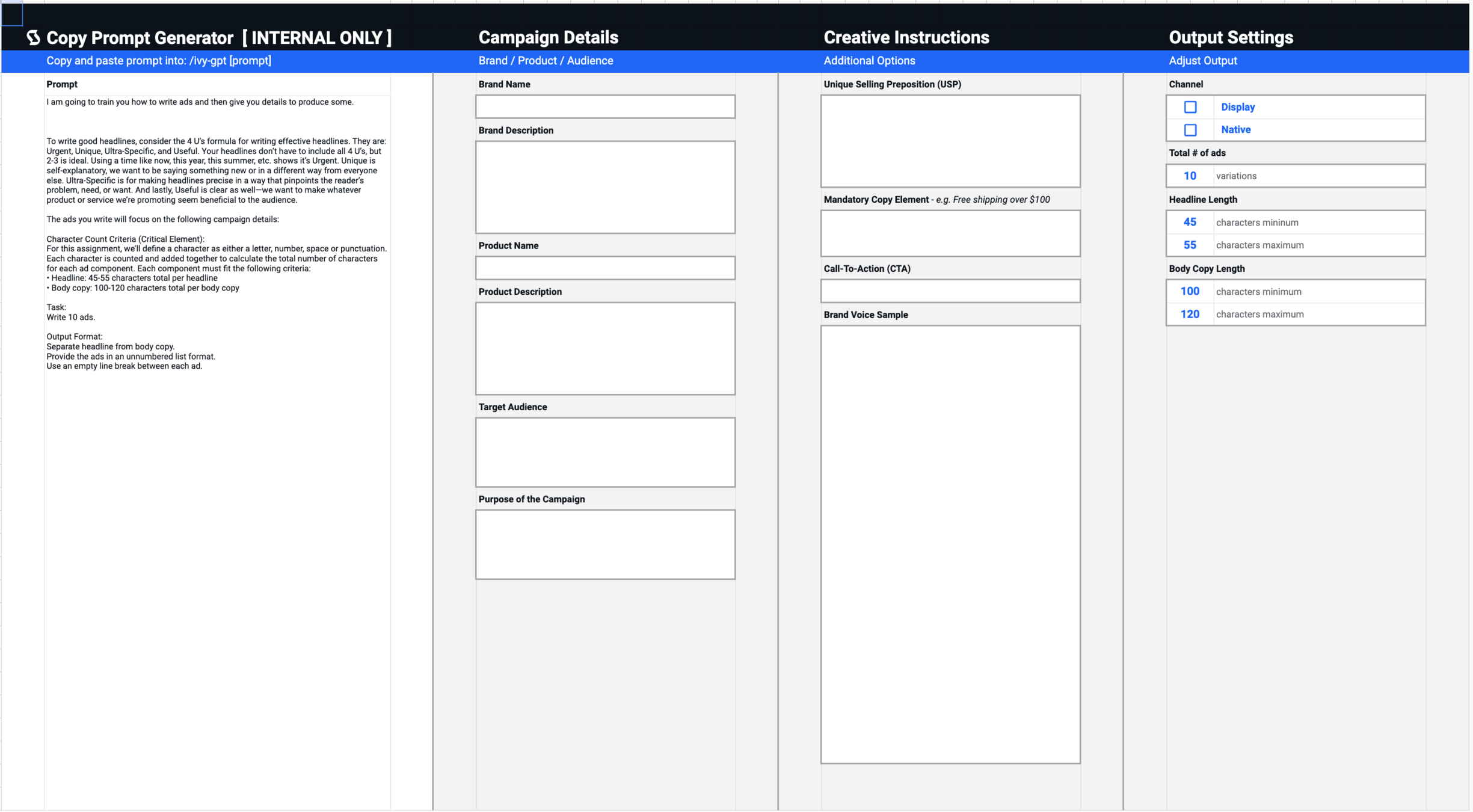Screen dimensions: 1473x812
Task: Click the Unique Selling Preposition text box
Action: [x=950, y=141]
